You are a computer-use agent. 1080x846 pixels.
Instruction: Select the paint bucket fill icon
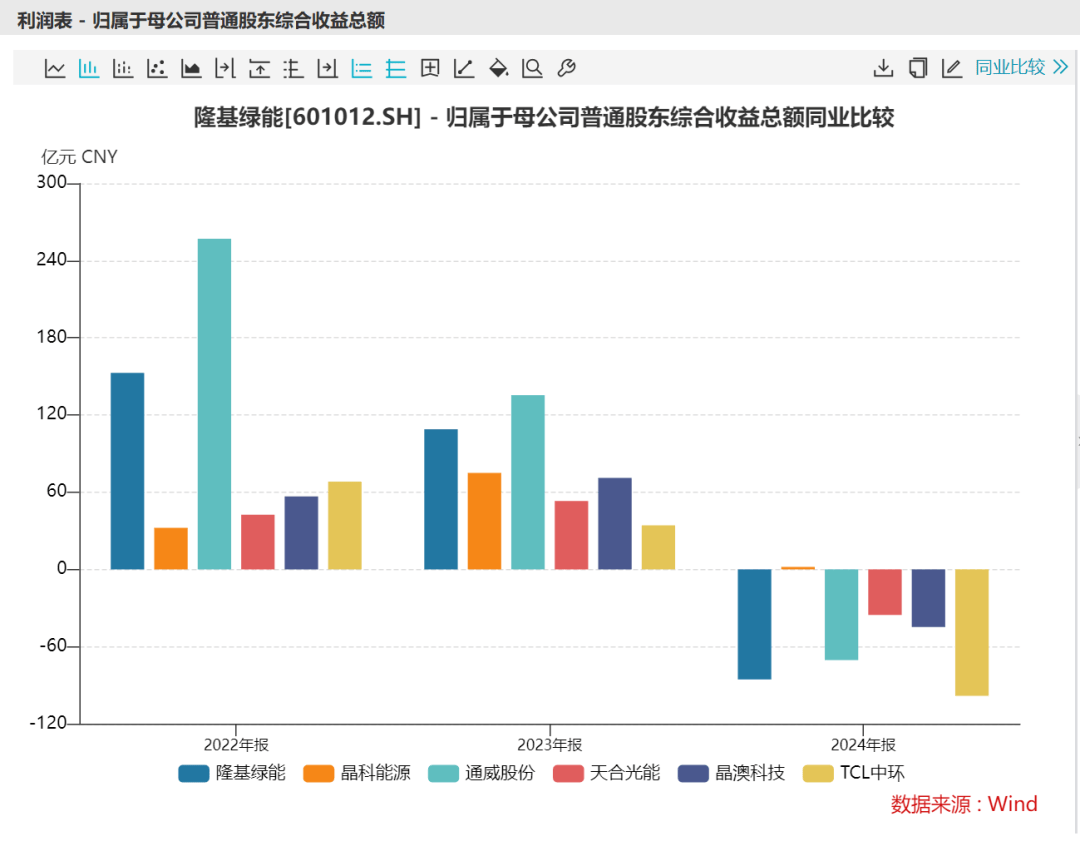click(x=497, y=68)
